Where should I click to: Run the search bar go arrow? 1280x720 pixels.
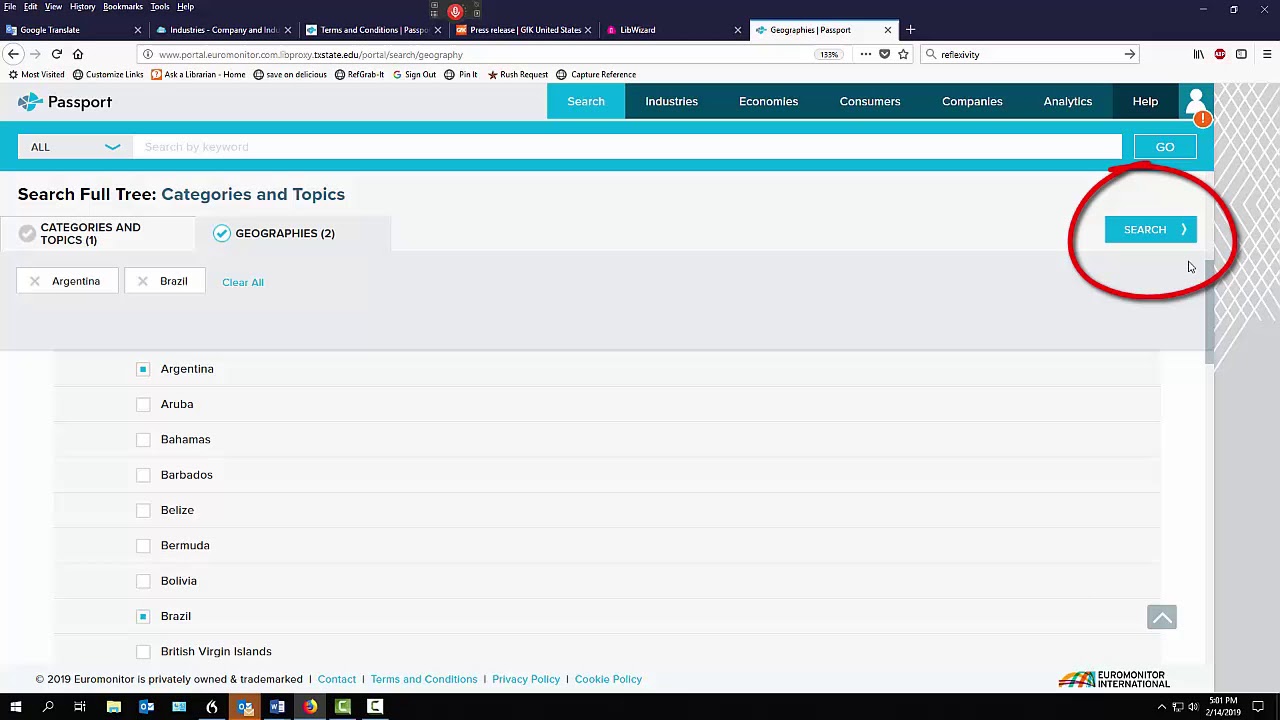coord(1129,54)
